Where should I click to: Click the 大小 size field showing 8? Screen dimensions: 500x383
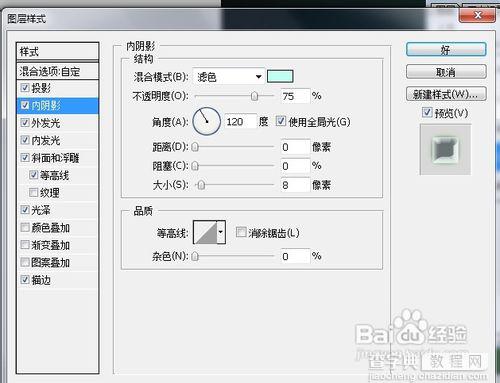(x=295, y=185)
